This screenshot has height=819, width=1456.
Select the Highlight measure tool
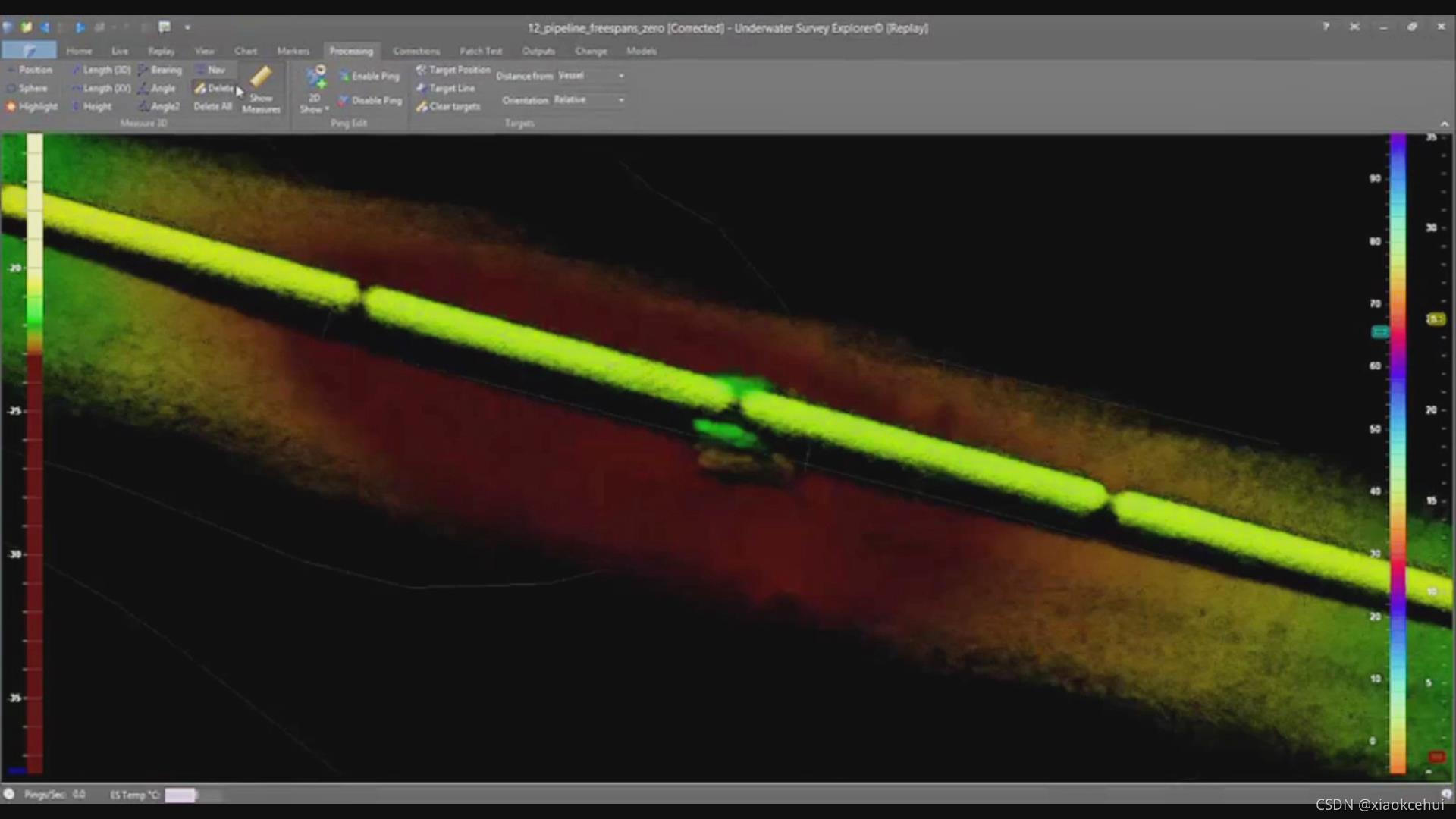pyautogui.click(x=33, y=107)
